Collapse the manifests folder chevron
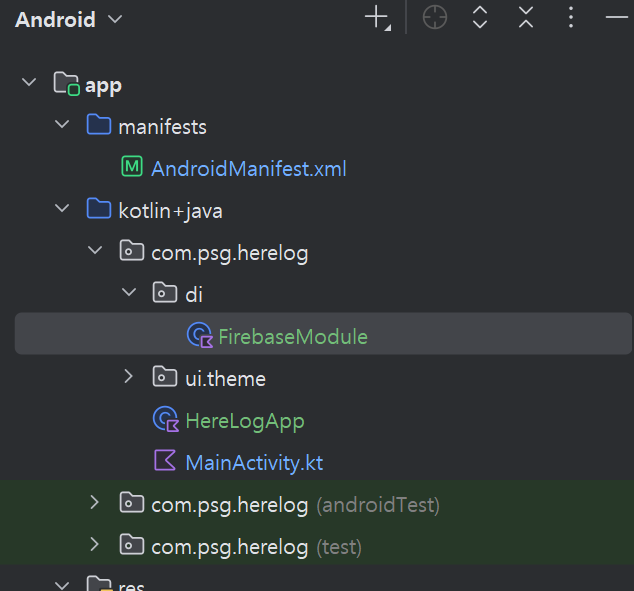Viewport: 634px width, 591px height. click(x=62, y=124)
